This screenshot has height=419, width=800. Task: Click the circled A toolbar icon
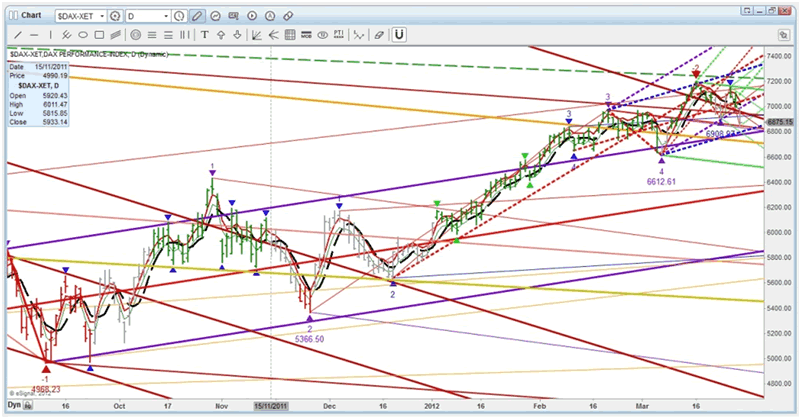pos(270,16)
